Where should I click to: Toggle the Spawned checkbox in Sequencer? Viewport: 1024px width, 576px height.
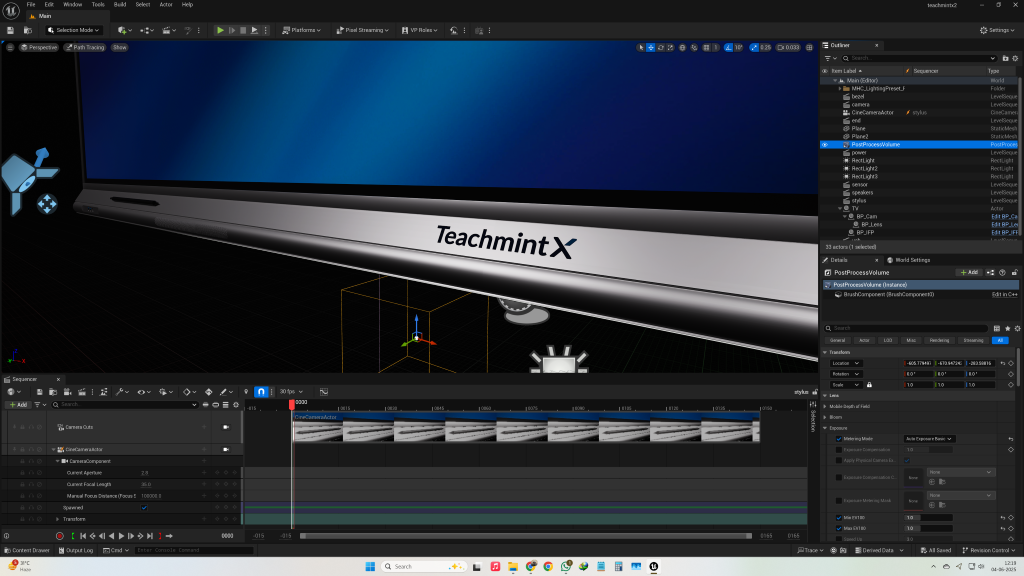pos(144,507)
